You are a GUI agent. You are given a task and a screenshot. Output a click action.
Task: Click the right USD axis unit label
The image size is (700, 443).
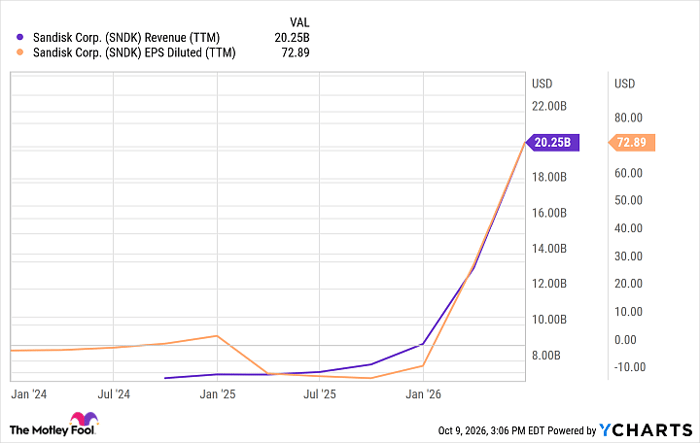(625, 84)
